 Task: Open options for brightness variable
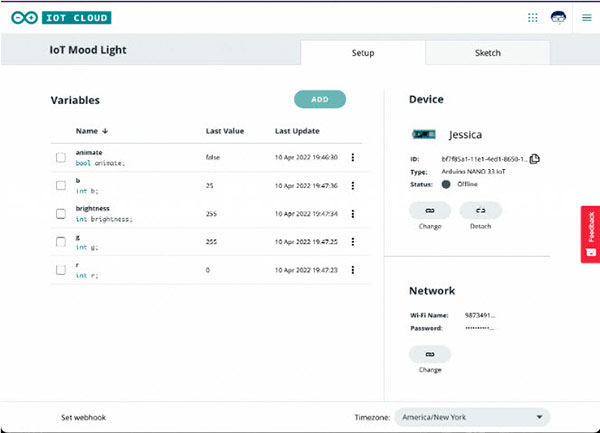pos(352,213)
